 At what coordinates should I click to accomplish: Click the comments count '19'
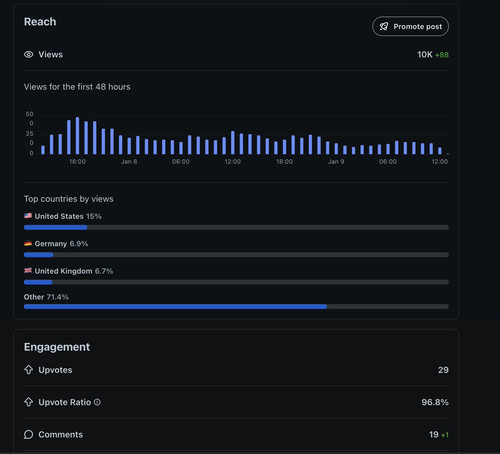[434, 434]
